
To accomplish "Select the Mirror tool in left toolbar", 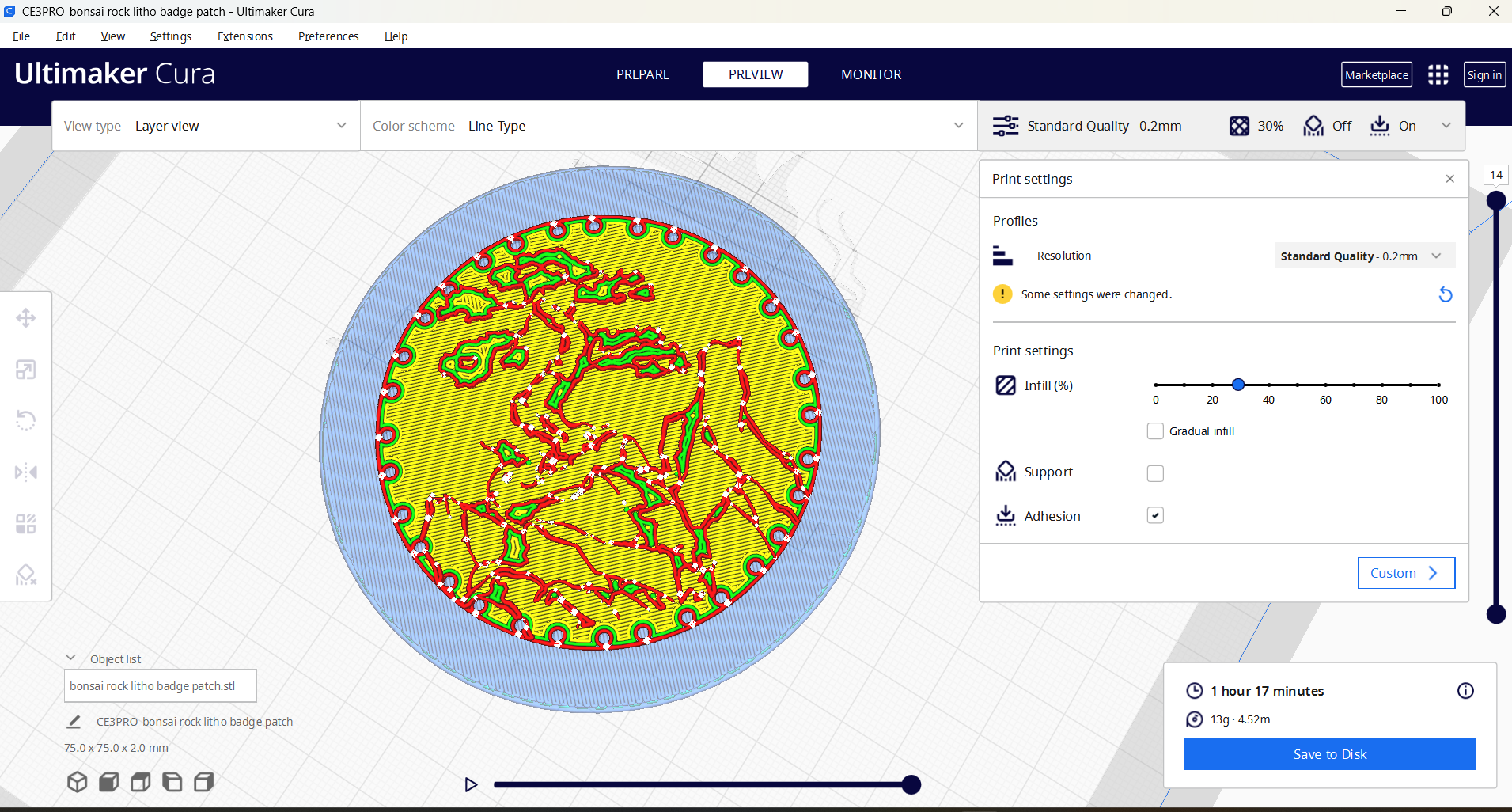I will click(x=26, y=472).
